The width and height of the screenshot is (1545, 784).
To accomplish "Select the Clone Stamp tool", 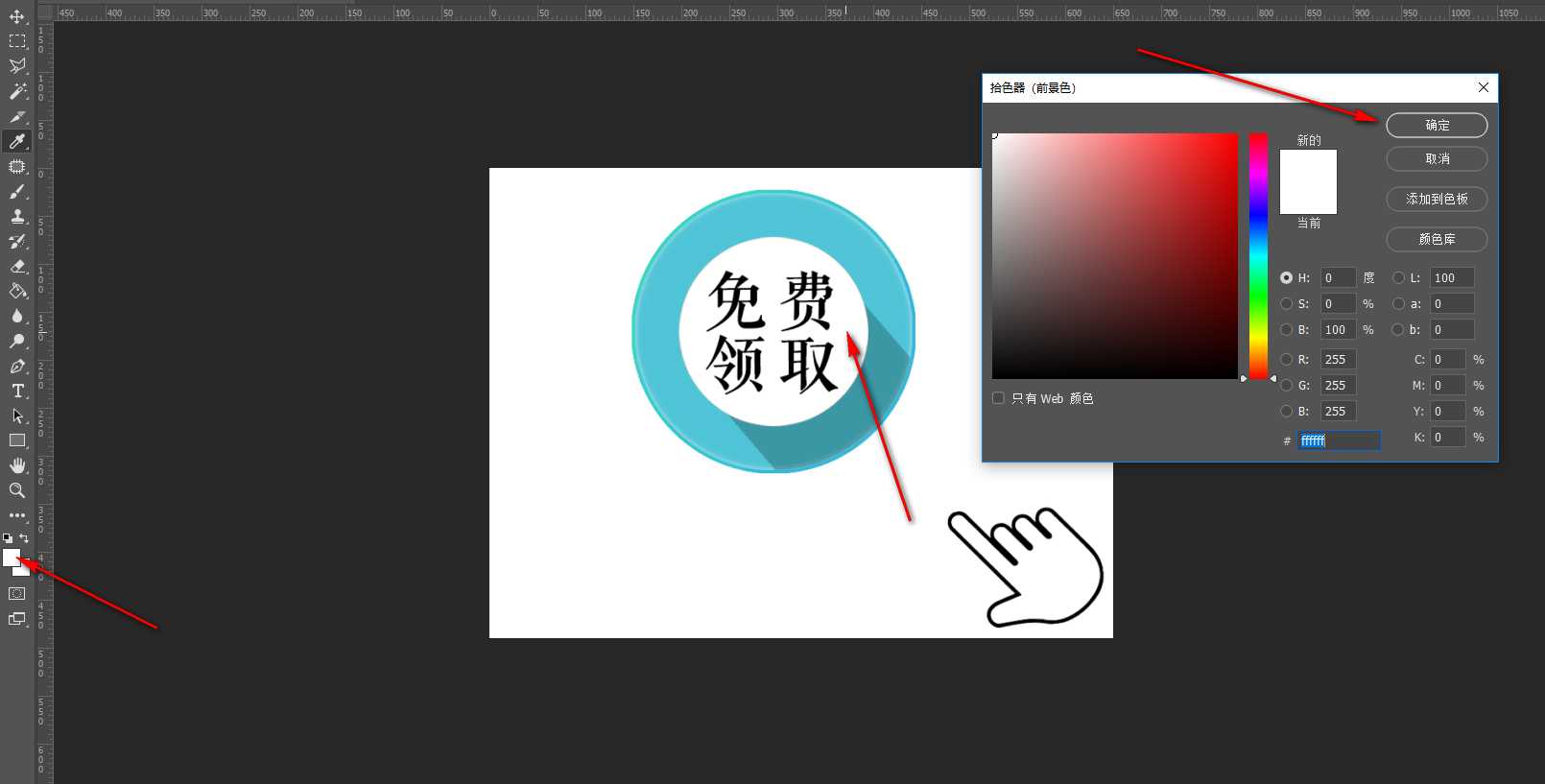I will coord(17,216).
